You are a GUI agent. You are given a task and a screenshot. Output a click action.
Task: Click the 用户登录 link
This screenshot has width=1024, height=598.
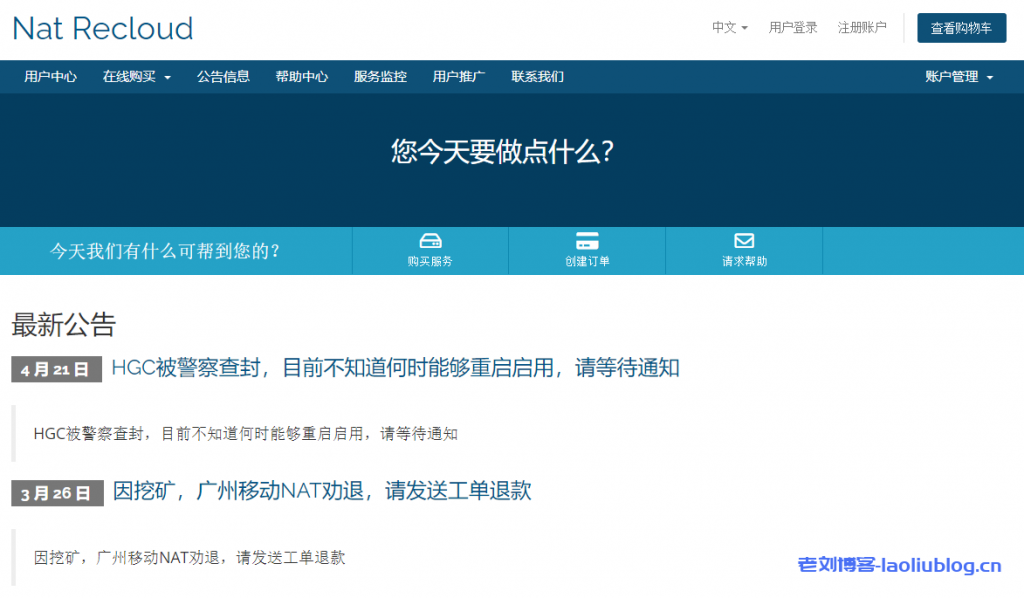pos(793,27)
